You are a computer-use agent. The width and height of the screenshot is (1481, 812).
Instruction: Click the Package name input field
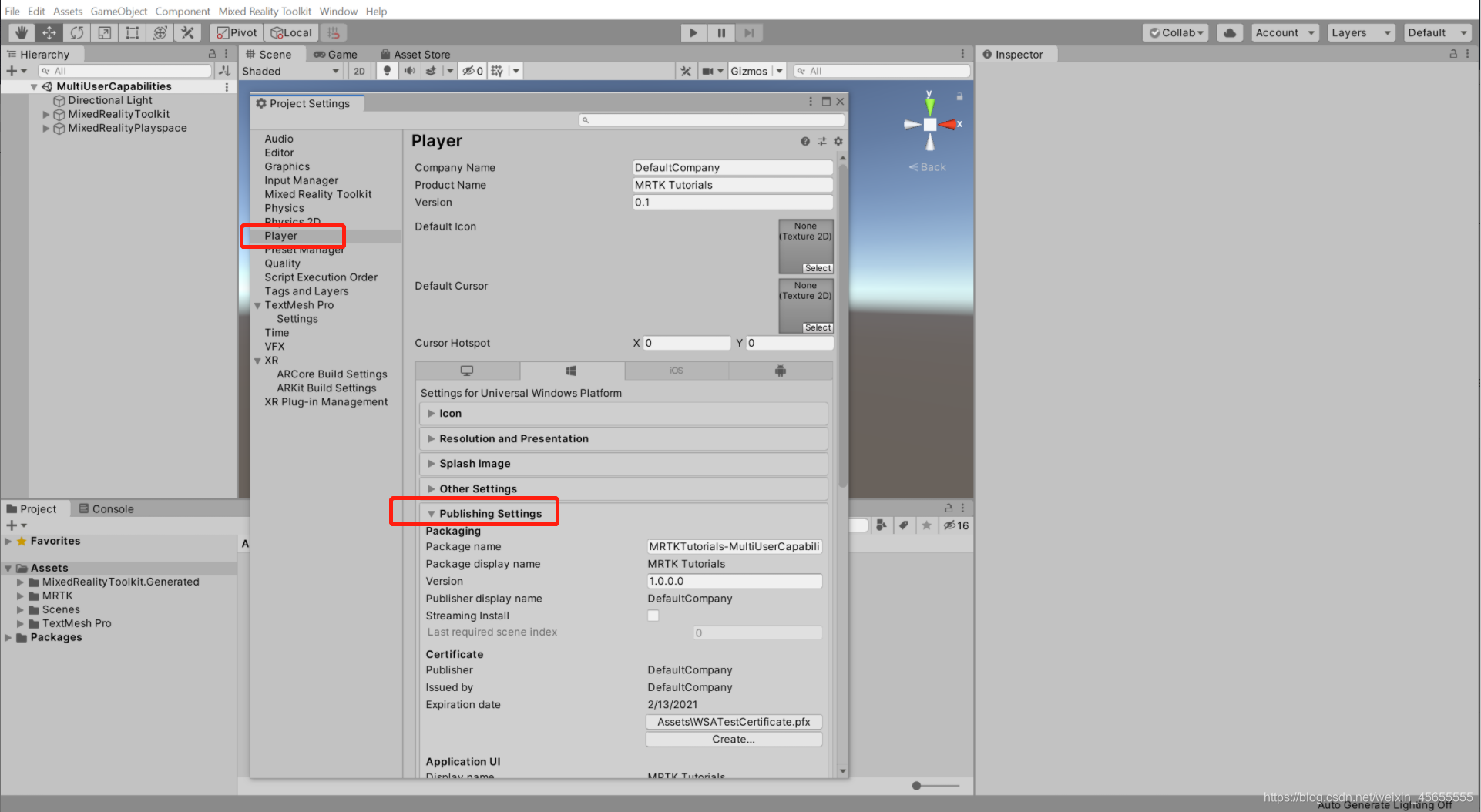(x=734, y=546)
